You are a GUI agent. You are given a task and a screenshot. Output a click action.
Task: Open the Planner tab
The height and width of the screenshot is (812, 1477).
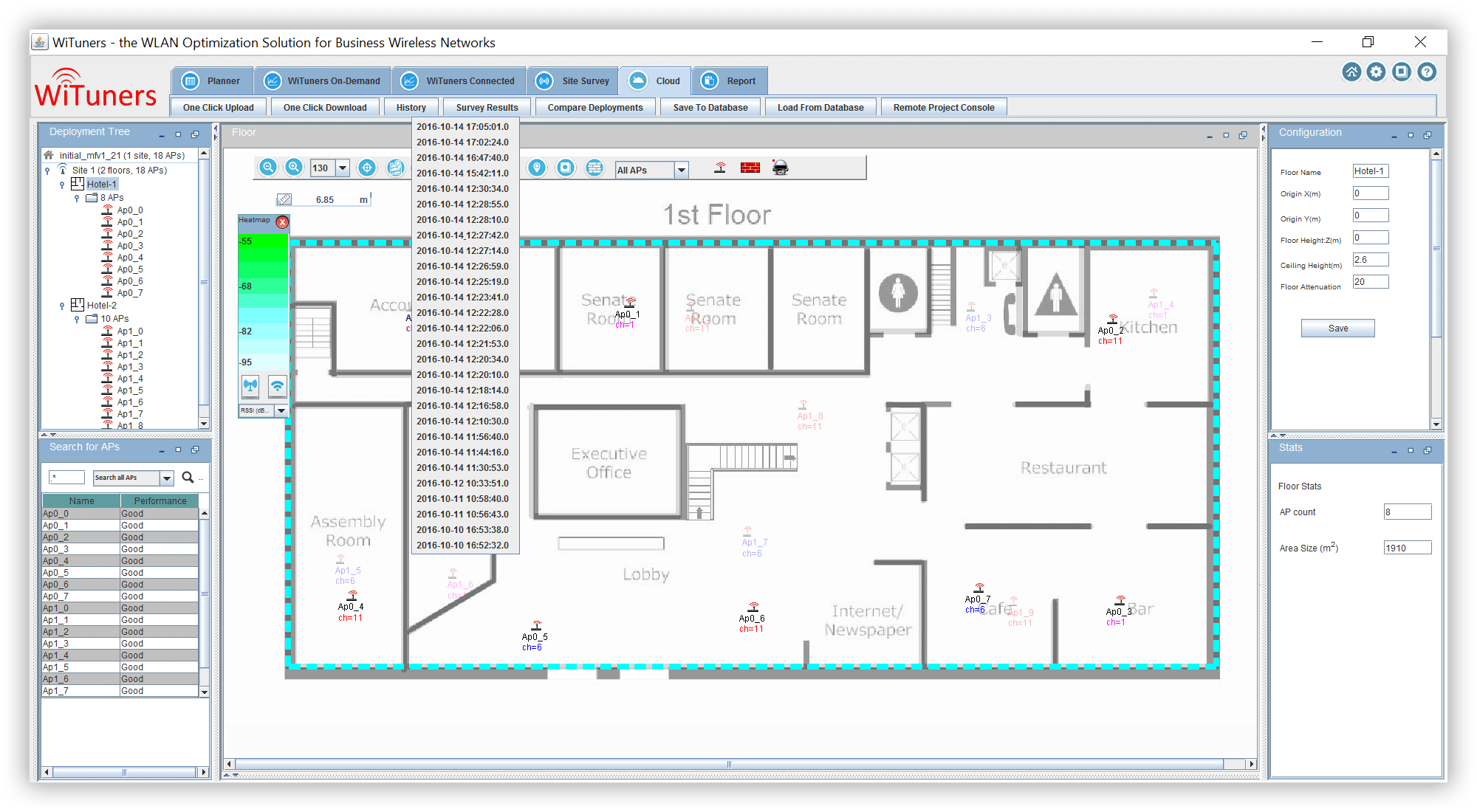[212, 80]
